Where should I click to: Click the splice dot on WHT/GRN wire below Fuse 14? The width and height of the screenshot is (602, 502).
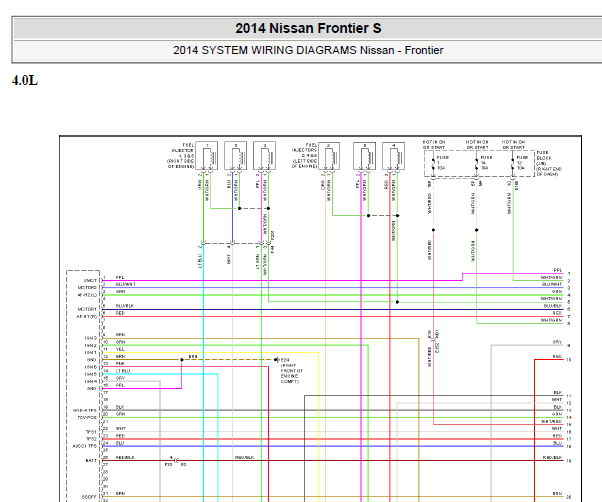pyautogui.click(x=477, y=230)
